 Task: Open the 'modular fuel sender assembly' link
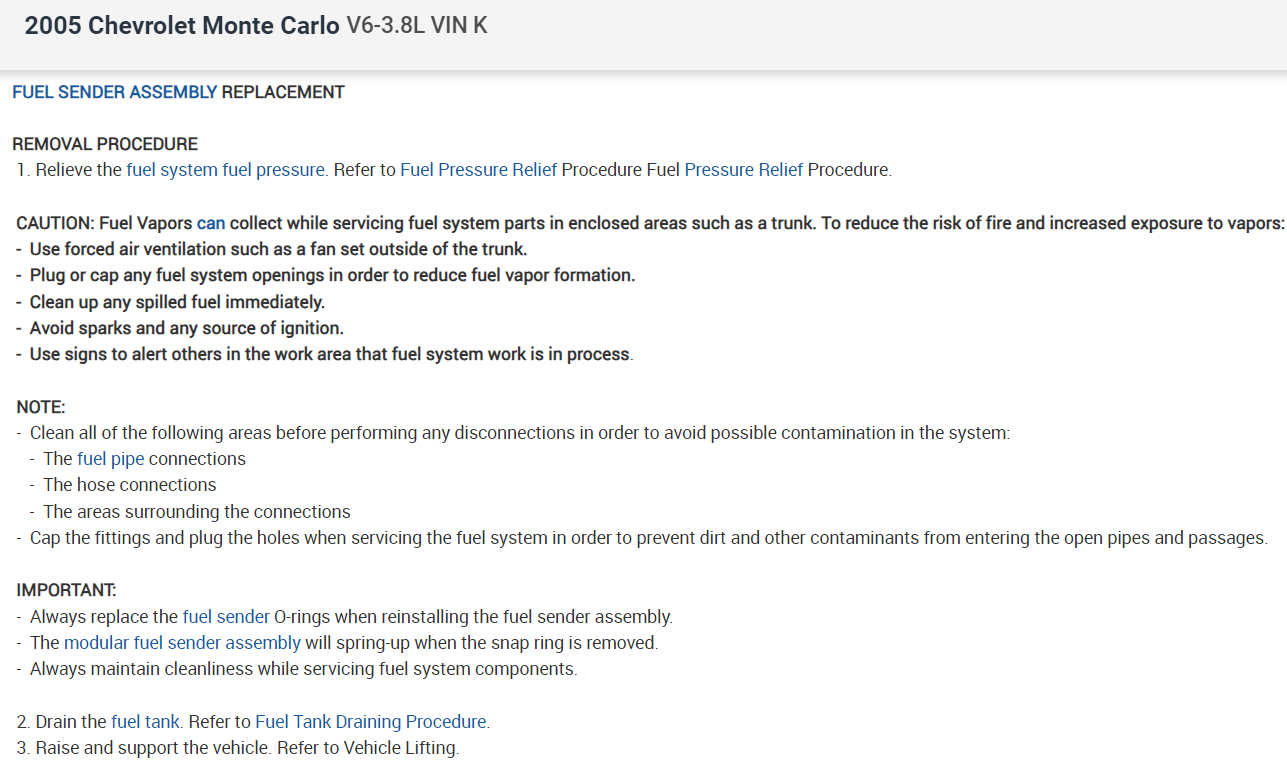click(x=182, y=643)
